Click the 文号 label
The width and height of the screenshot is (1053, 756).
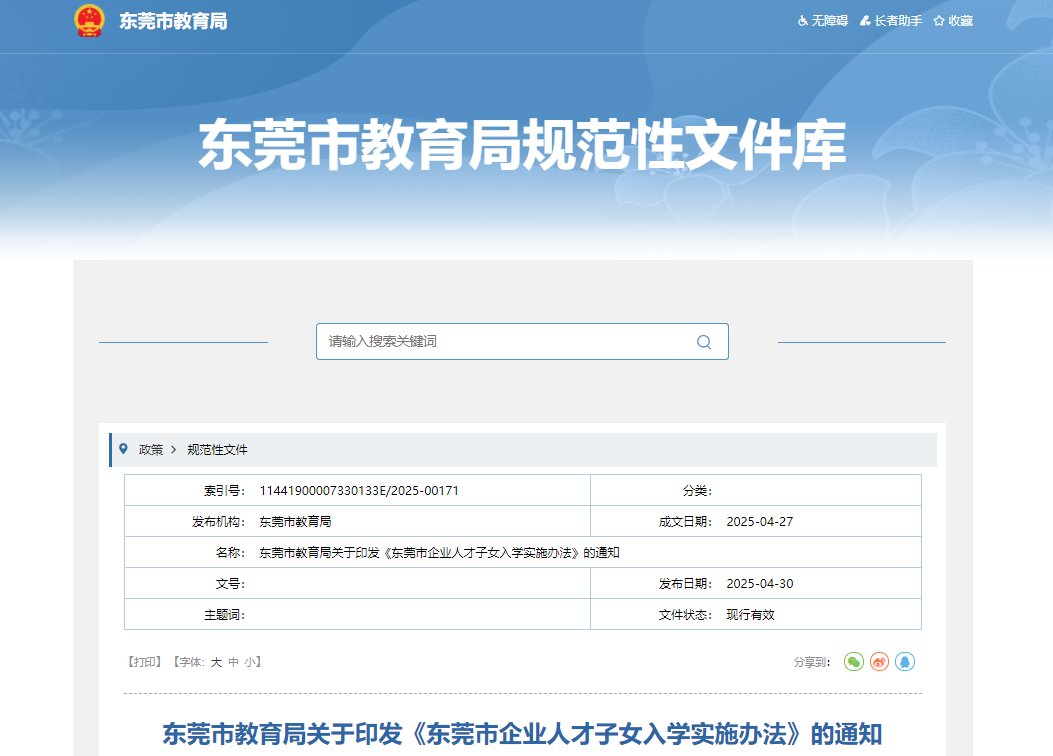pyautogui.click(x=230, y=583)
